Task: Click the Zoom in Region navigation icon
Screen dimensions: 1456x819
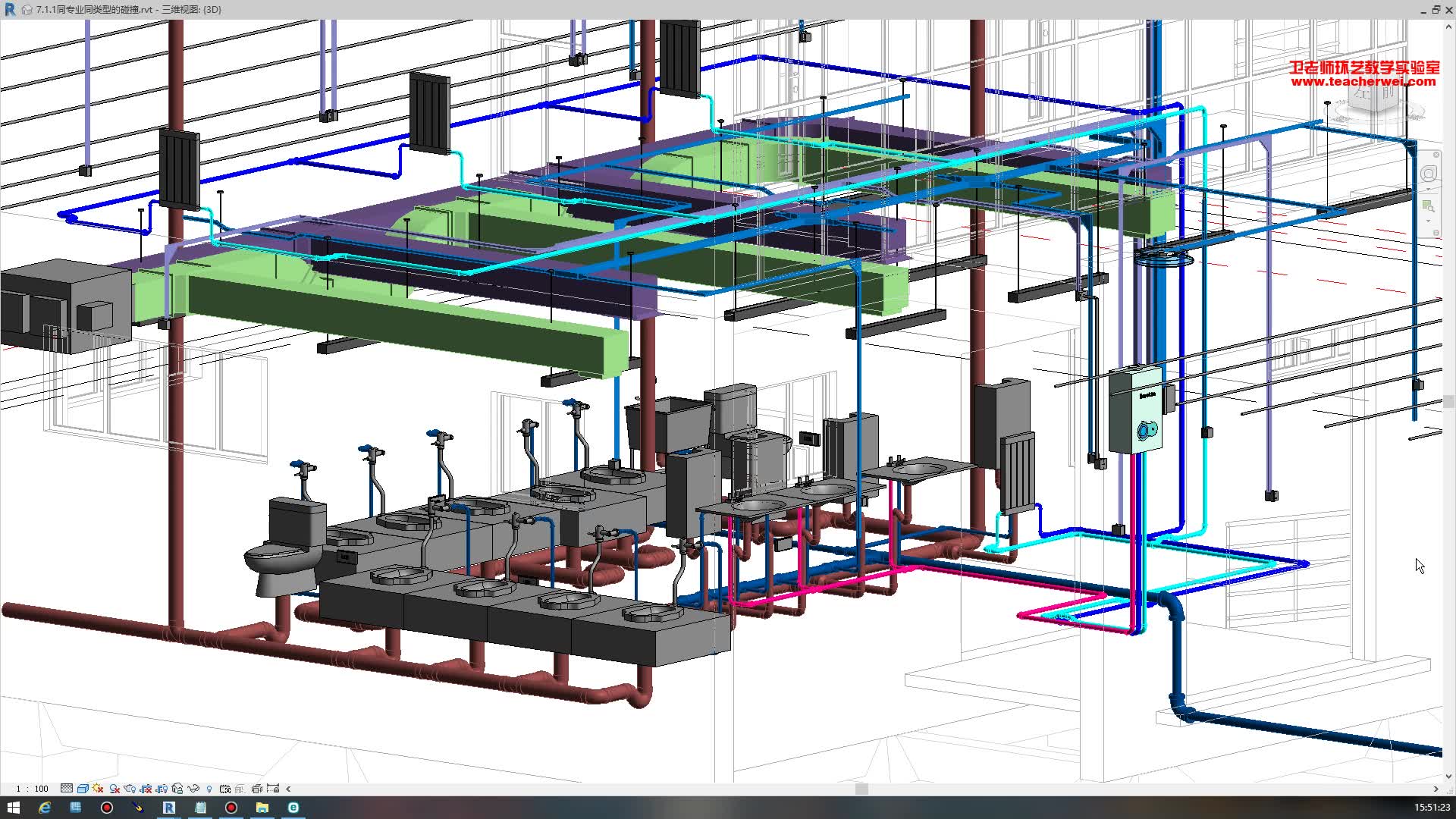Action: pyautogui.click(x=1428, y=206)
